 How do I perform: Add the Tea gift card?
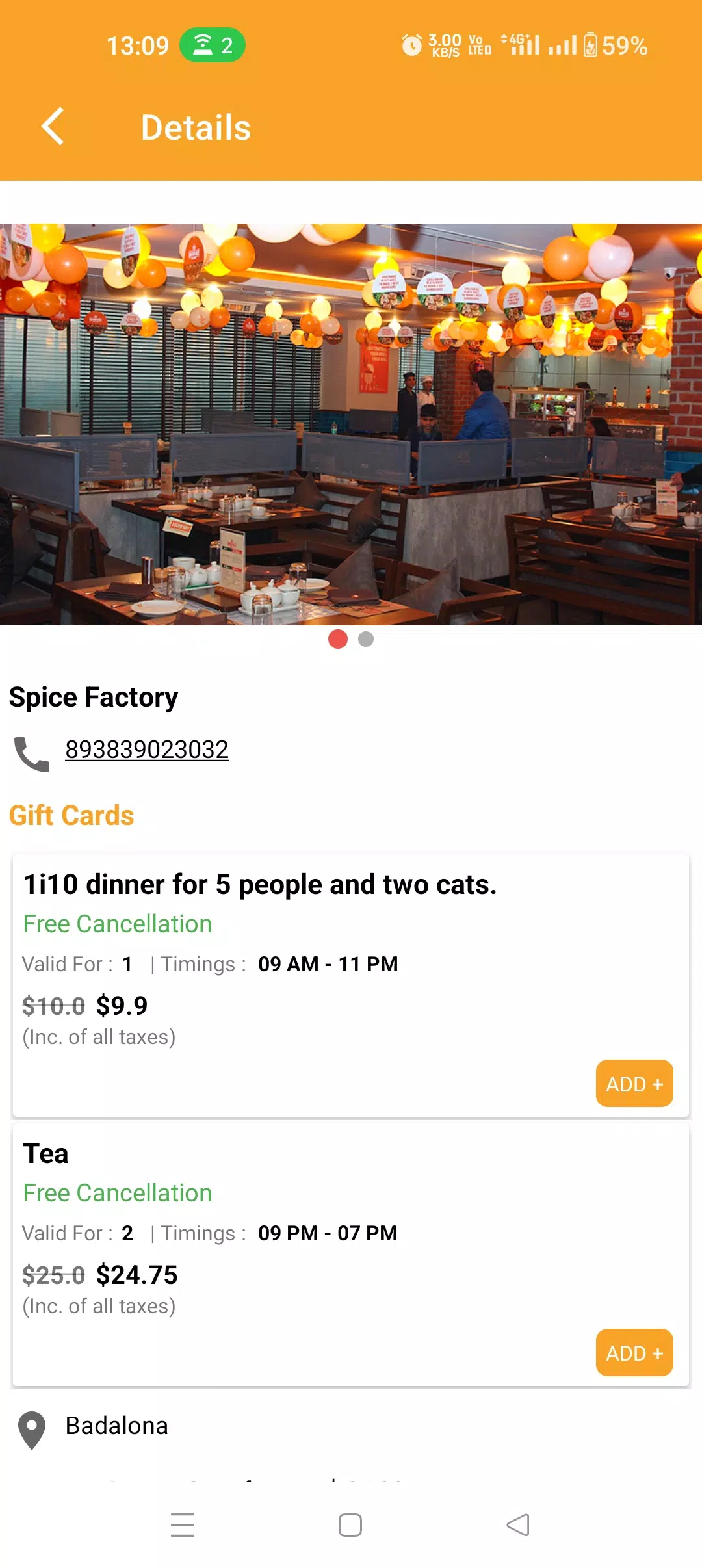point(634,1353)
